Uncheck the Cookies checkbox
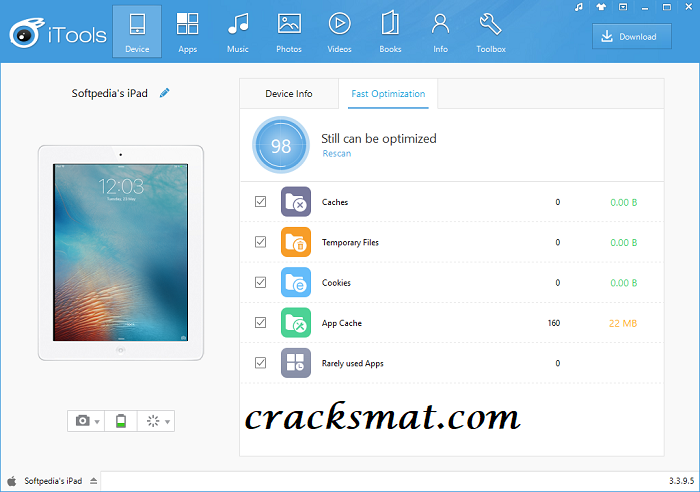 click(261, 282)
